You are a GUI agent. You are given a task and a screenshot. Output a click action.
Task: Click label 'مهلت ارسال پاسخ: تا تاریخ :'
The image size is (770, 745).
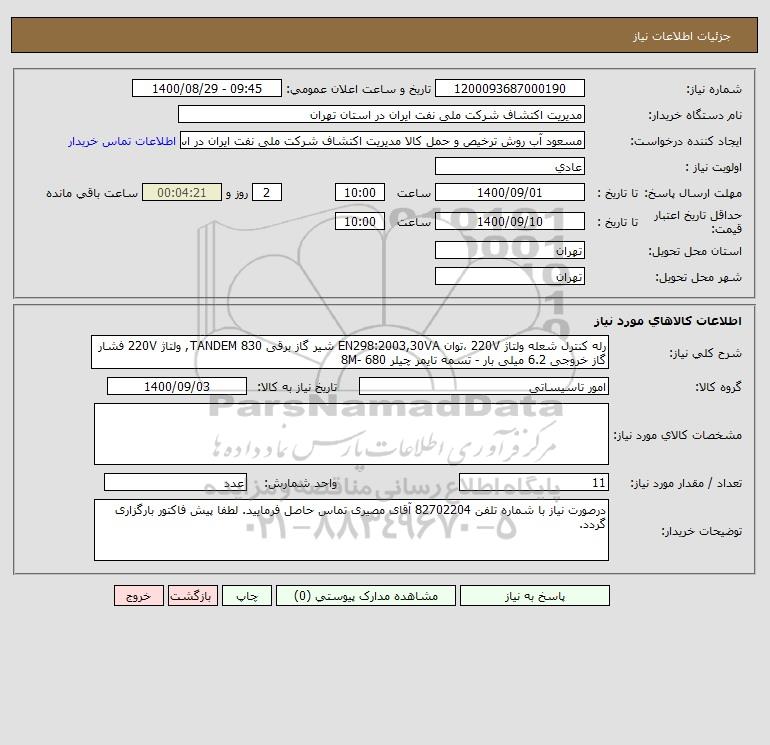(x=670, y=193)
